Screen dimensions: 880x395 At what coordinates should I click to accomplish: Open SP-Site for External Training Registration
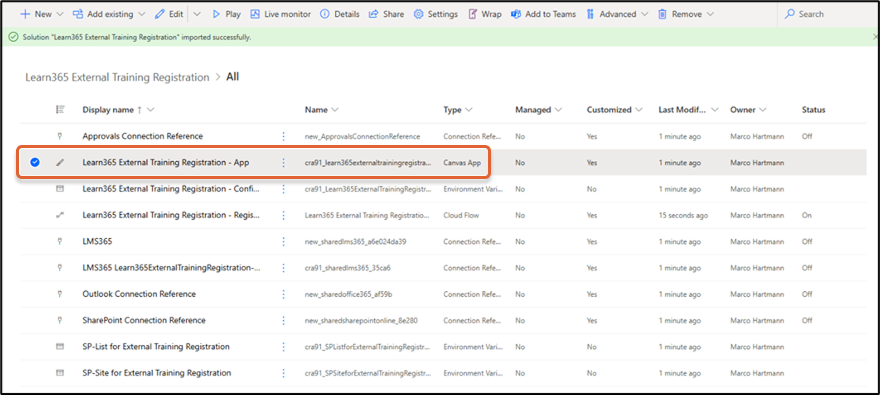click(x=157, y=373)
